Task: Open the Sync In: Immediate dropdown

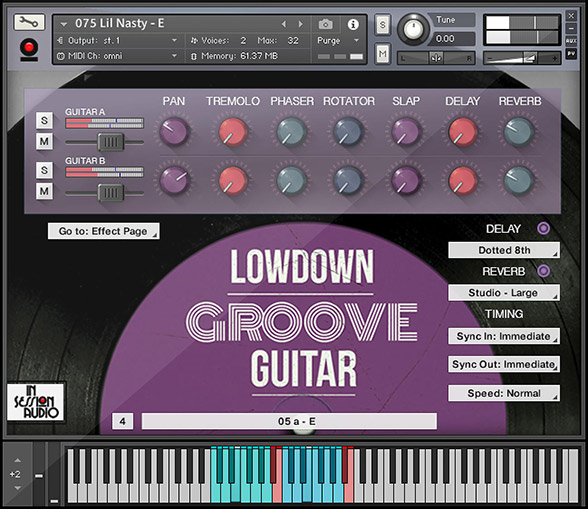Action: (x=504, y=336)
